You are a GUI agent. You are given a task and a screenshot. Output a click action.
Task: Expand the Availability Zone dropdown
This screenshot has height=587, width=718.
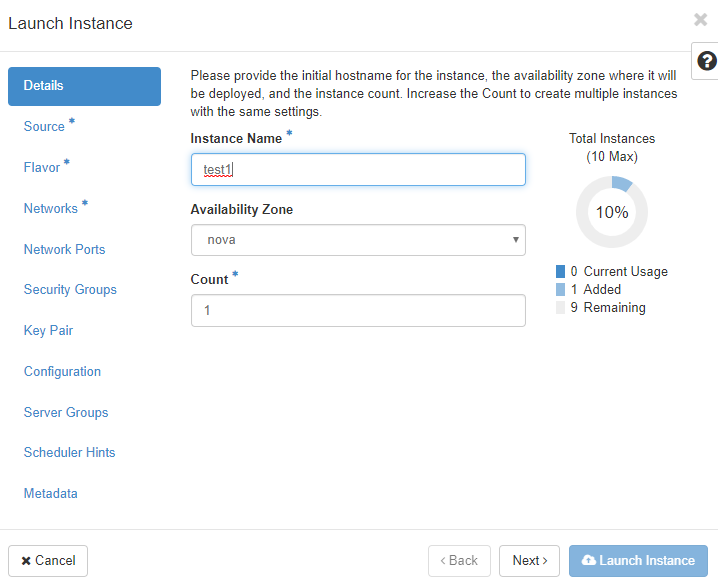[358, 240]
